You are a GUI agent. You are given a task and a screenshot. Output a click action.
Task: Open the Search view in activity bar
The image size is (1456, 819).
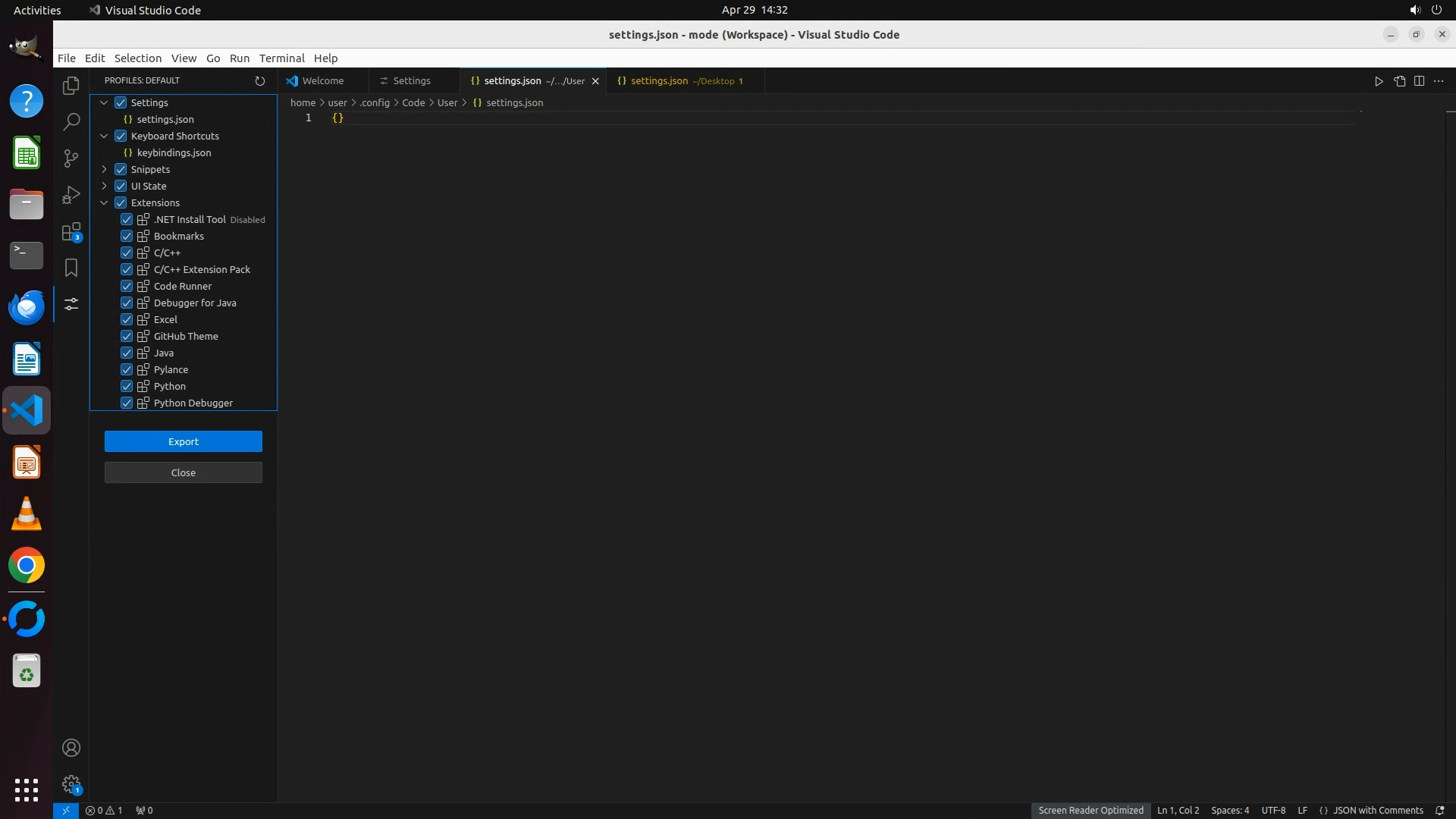[71, 122]
